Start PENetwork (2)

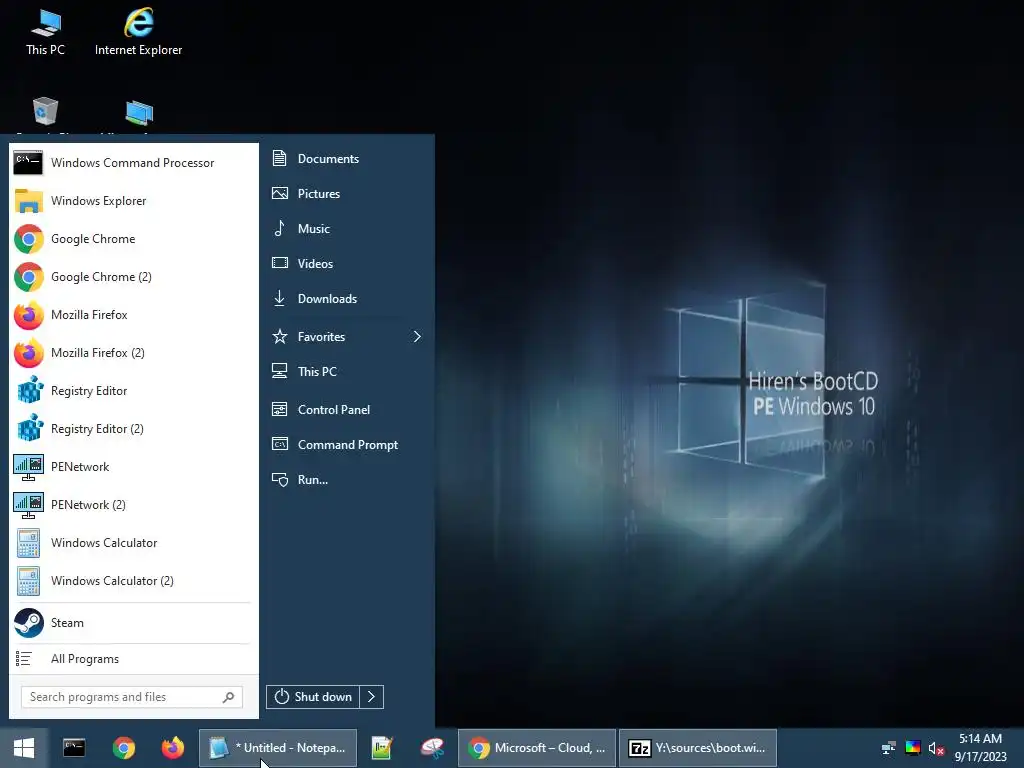point(133,505)
